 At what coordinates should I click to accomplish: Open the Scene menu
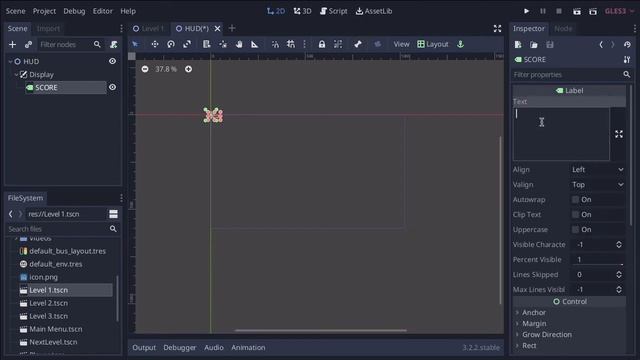point(16,11)
